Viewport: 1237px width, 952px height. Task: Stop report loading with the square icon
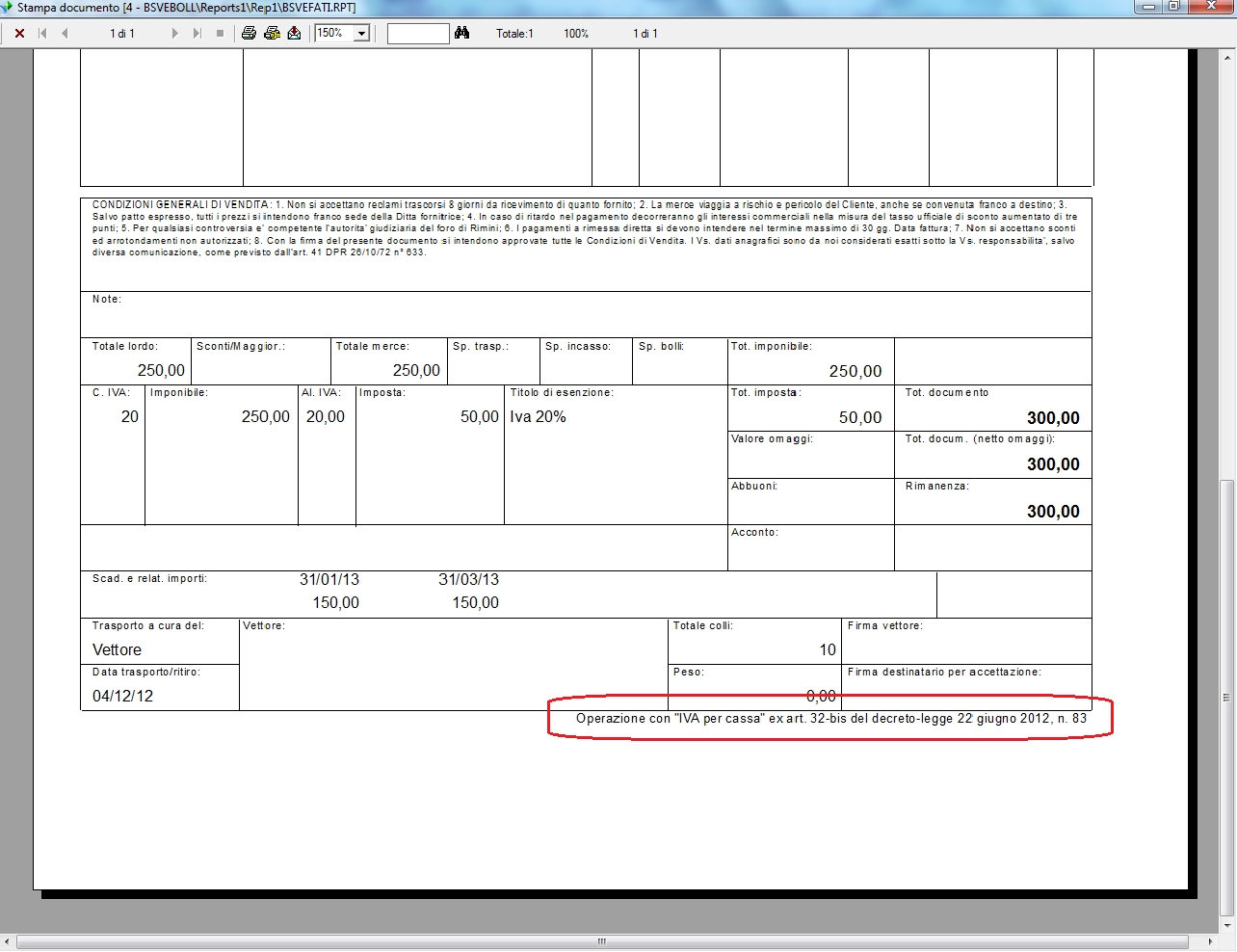[x=220, y=33]
